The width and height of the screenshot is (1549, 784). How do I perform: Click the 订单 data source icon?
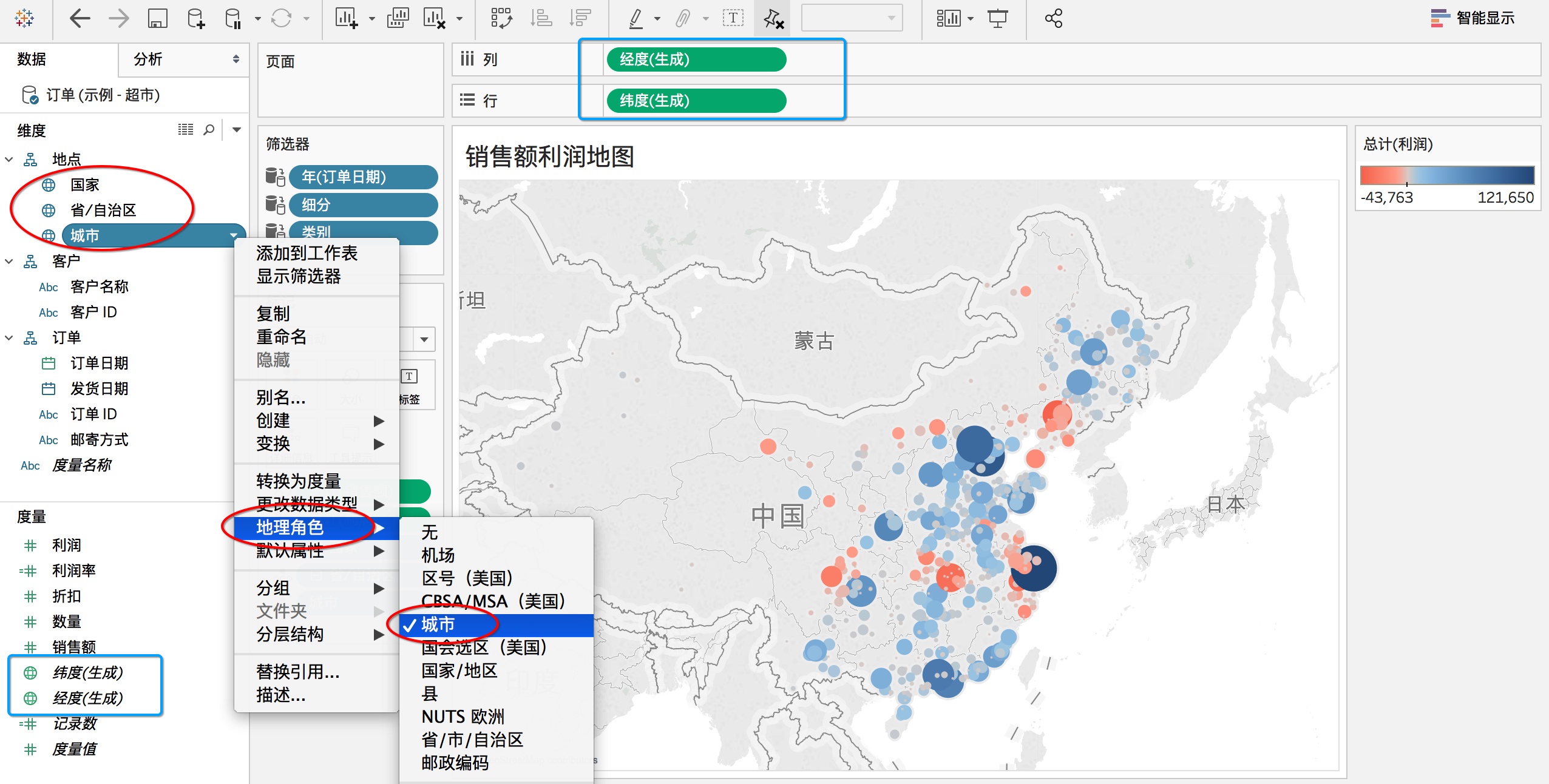pyautogui.click(x=30, y=95)
